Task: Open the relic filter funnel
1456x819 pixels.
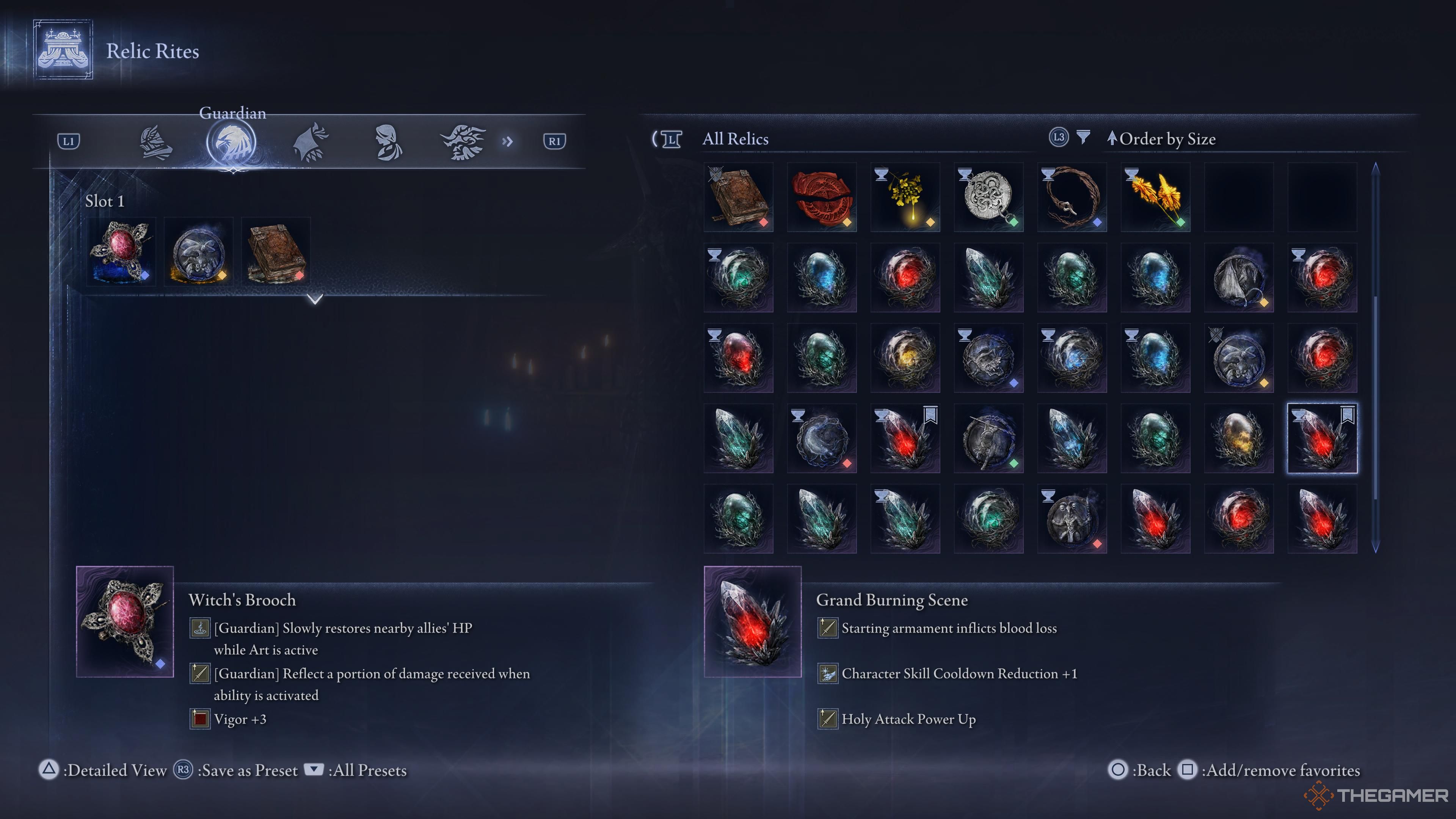Action: tap(1083, 137)
